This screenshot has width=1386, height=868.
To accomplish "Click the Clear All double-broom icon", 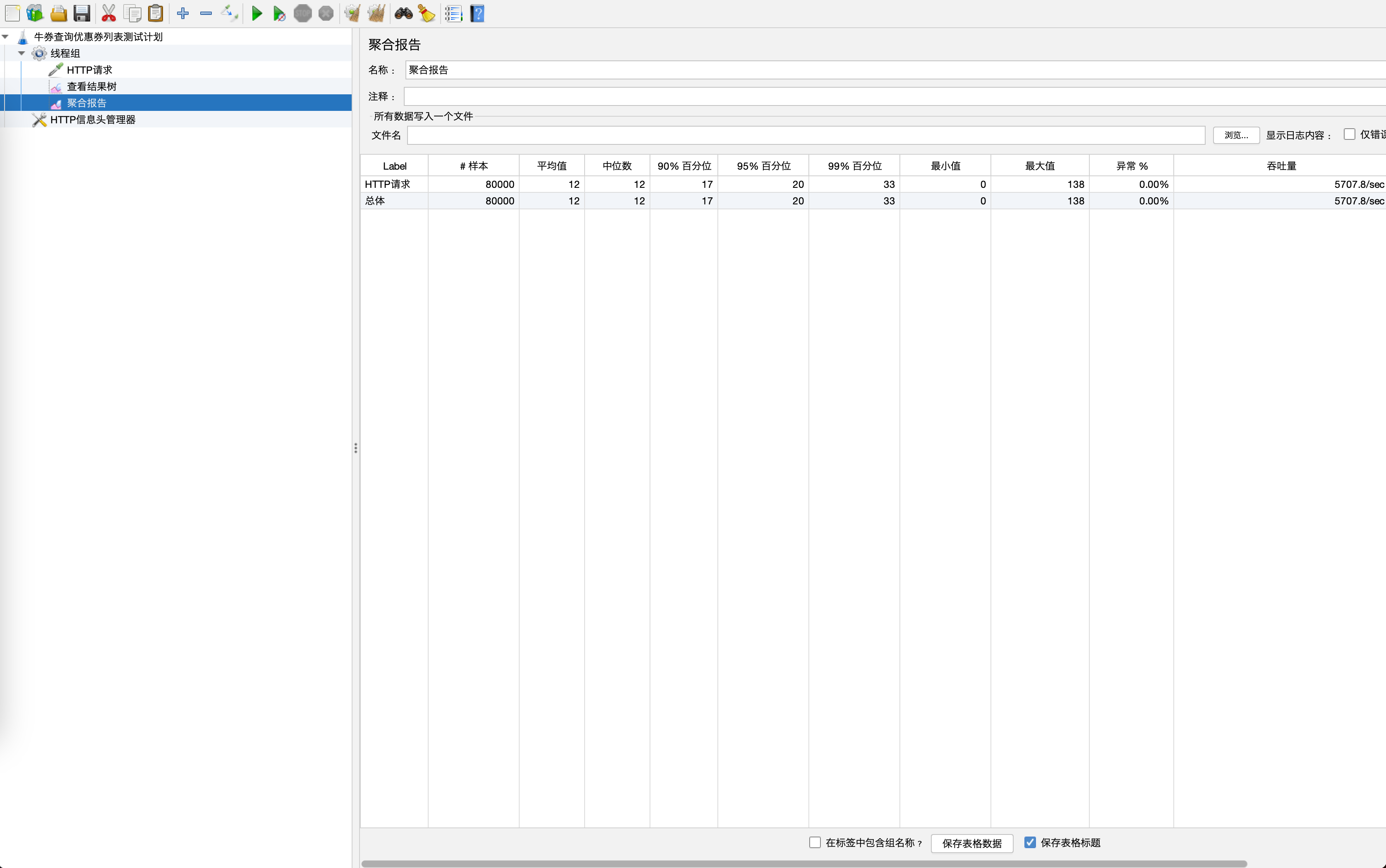I will coord(376,13).
